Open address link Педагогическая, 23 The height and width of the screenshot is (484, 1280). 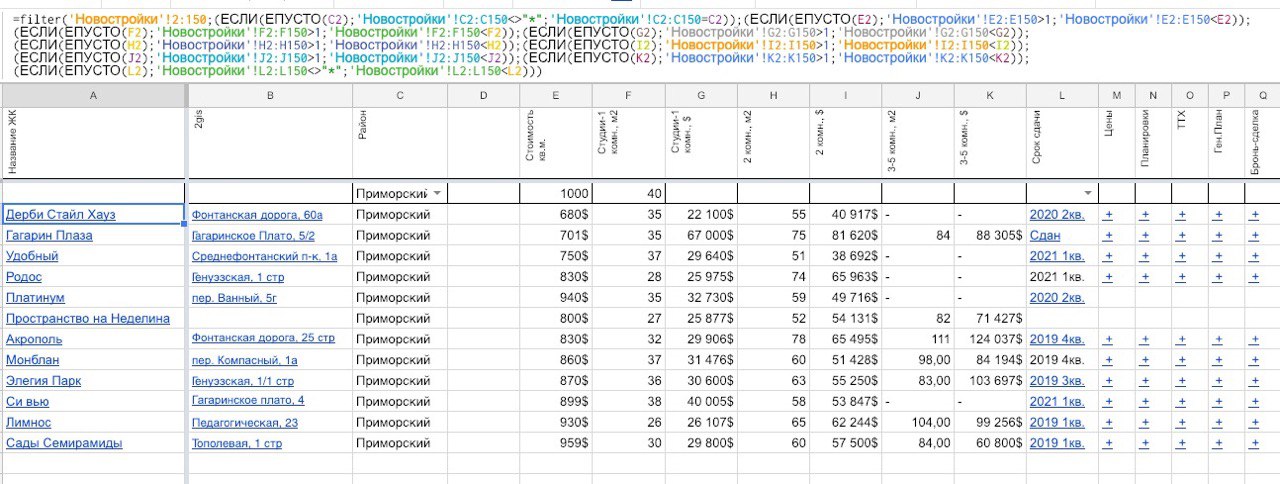[x=245, y=423]
